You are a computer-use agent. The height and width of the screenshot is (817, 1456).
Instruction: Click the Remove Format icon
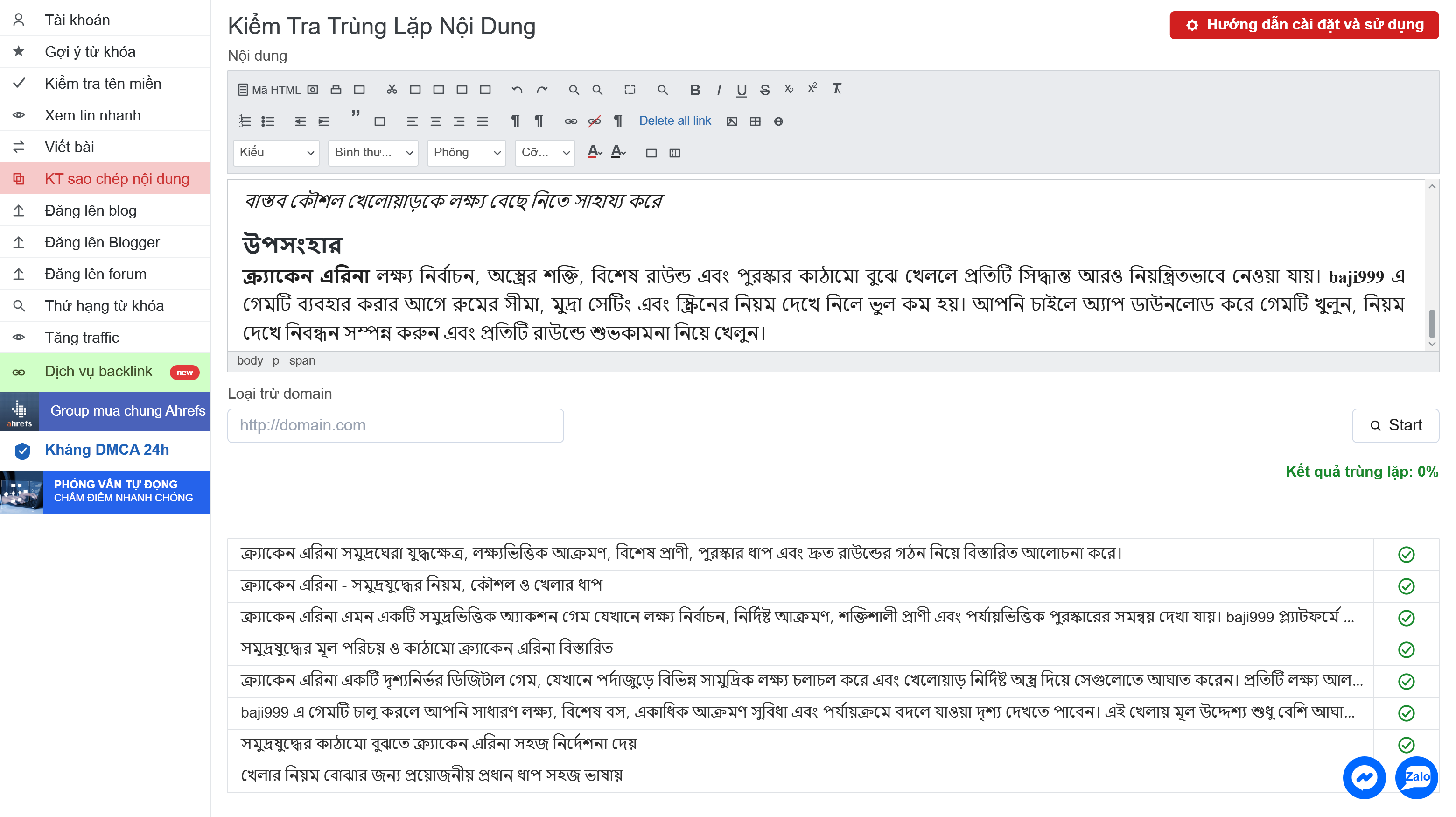[837, 89]
